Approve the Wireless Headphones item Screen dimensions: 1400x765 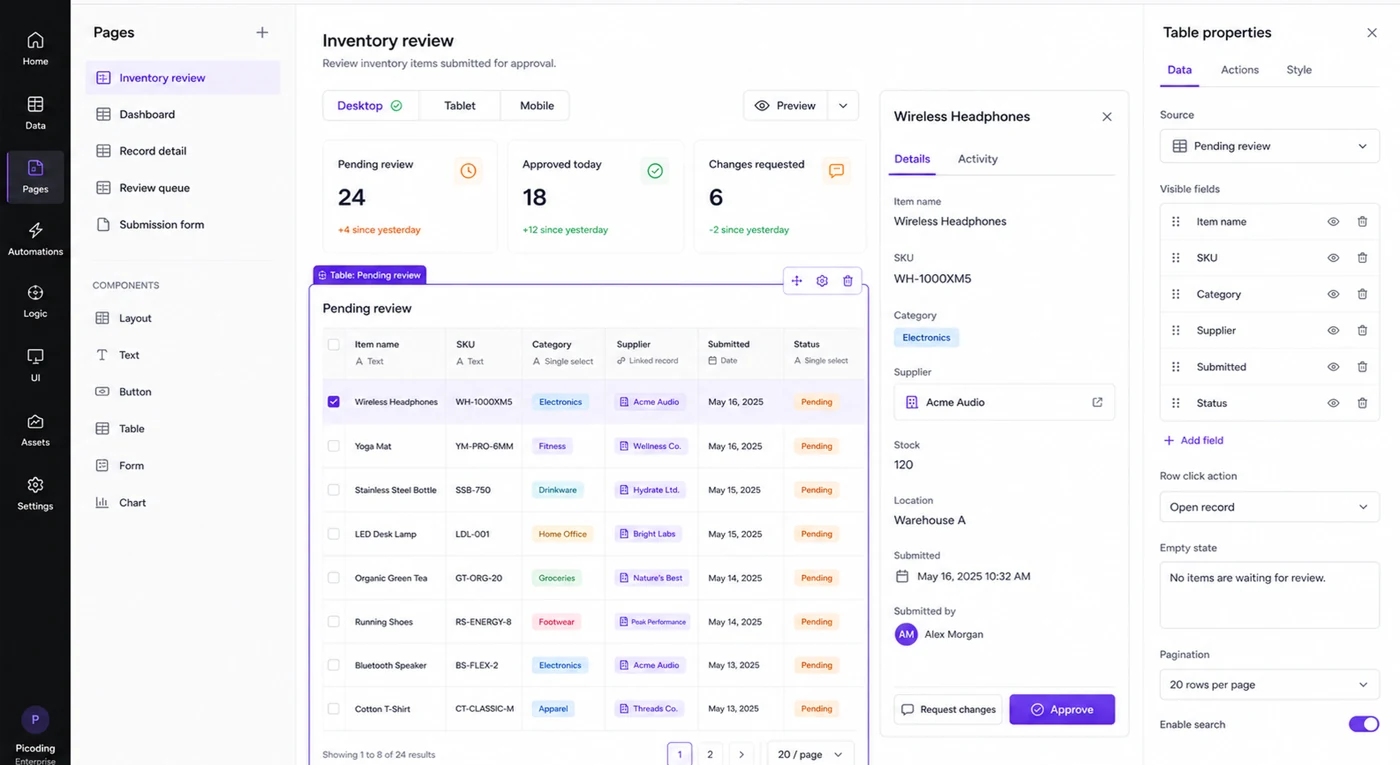(x=1062, y=709)
